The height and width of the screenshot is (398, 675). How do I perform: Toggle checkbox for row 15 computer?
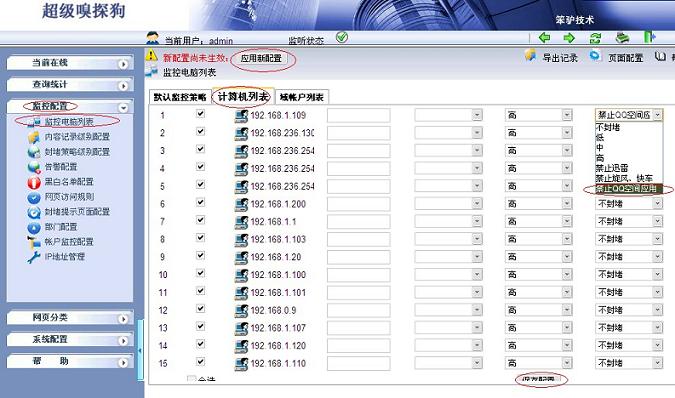(x=200, y=361)
